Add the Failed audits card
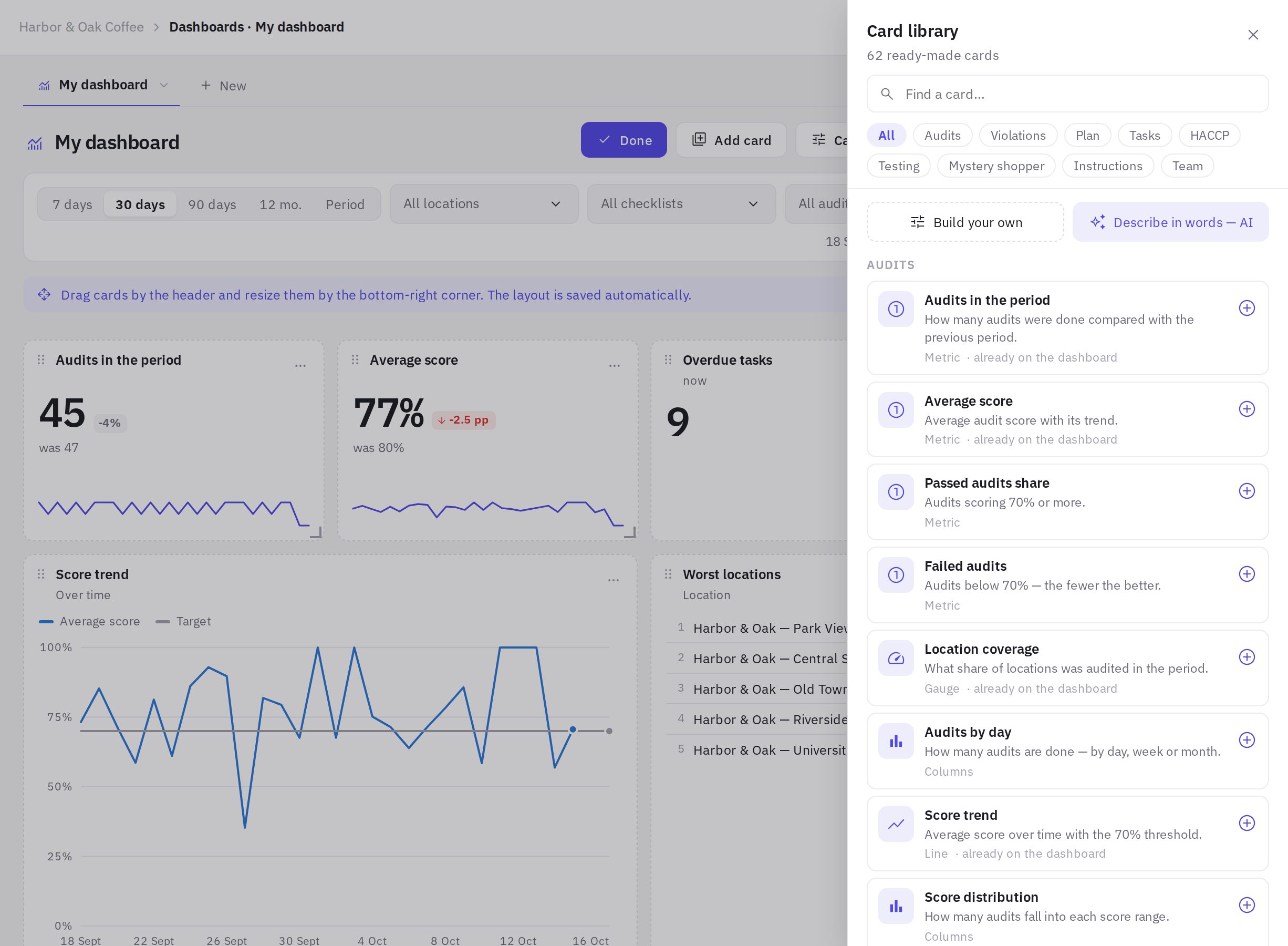This screenshot has height=946, width=1288. [x=1246, y=574]
